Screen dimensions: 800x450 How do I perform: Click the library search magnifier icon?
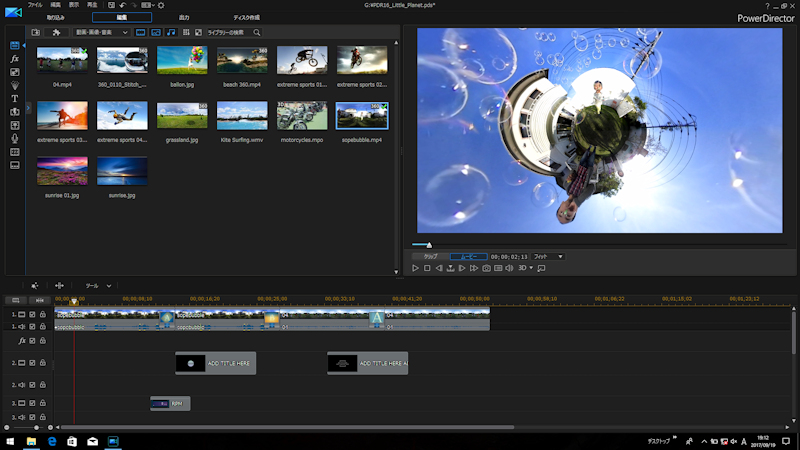click(x=257, y=32)
